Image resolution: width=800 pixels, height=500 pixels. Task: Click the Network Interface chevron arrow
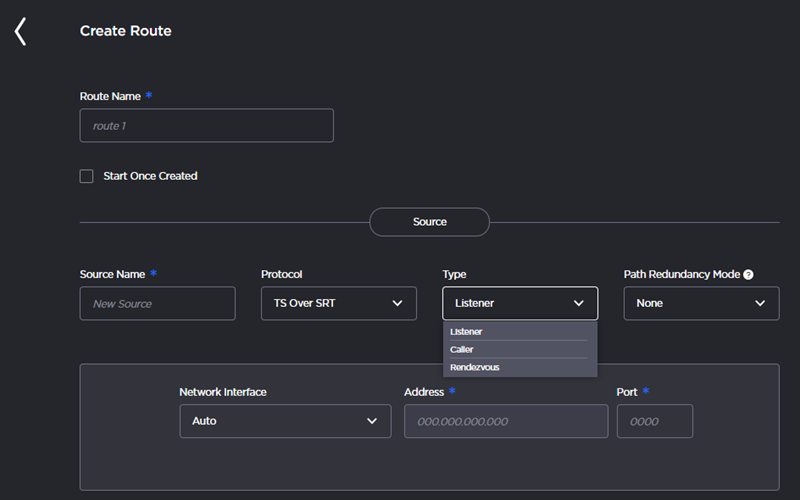point(373,421)
